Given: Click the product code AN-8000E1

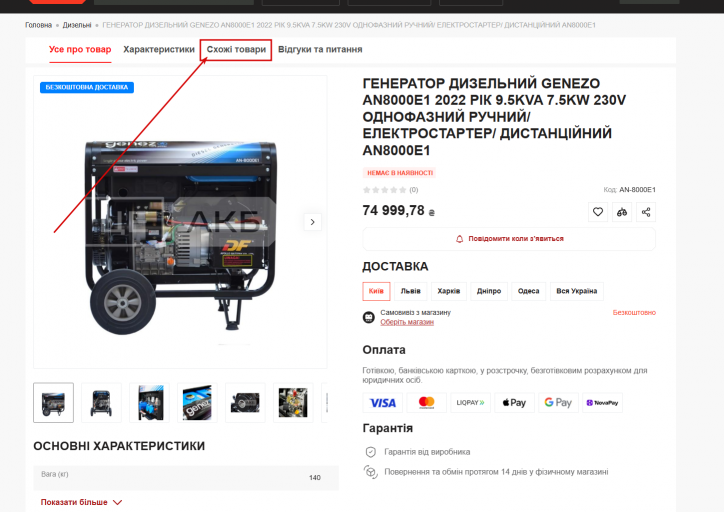Looking at the screenshot, I should pos(637,190).
